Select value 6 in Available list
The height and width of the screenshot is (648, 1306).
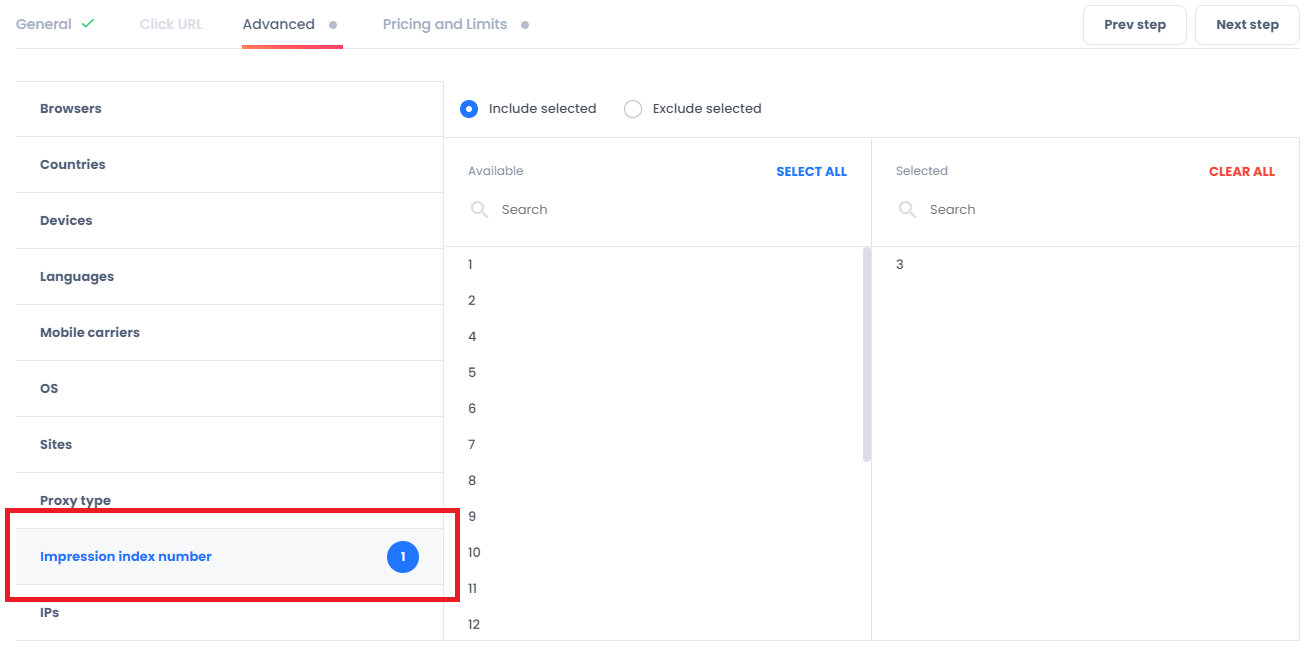click(x=657, y=409)
